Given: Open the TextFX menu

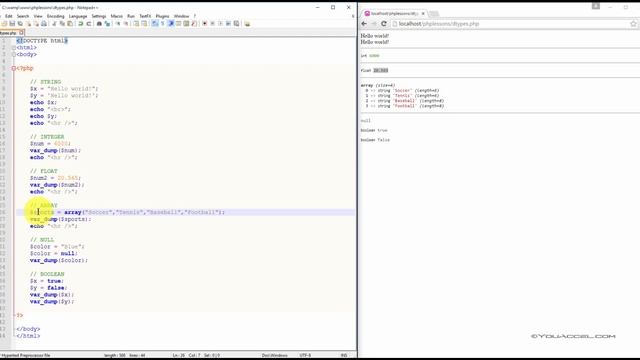Looking at the screenshot, I should click(145, 16).
